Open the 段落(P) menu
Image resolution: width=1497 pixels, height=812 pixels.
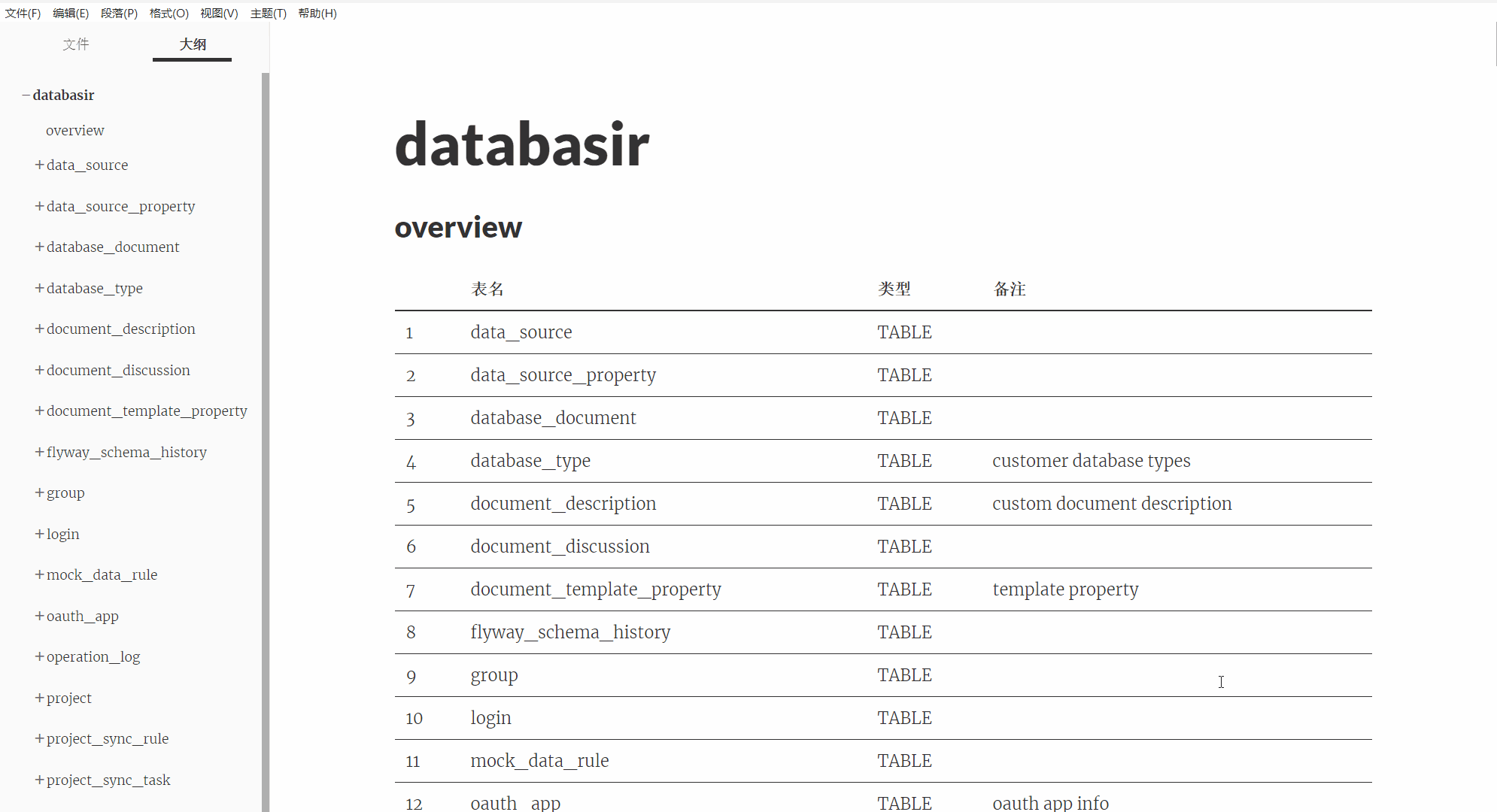point(118,13)
